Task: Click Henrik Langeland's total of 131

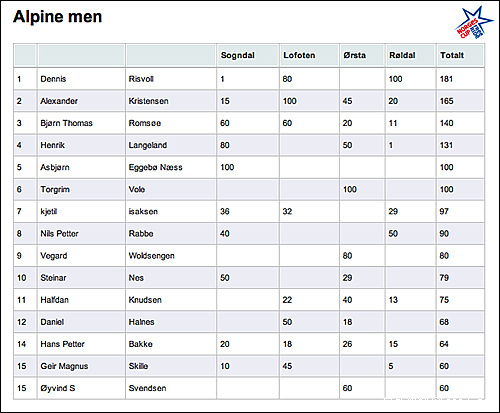Action: click(x=446, y=145)
